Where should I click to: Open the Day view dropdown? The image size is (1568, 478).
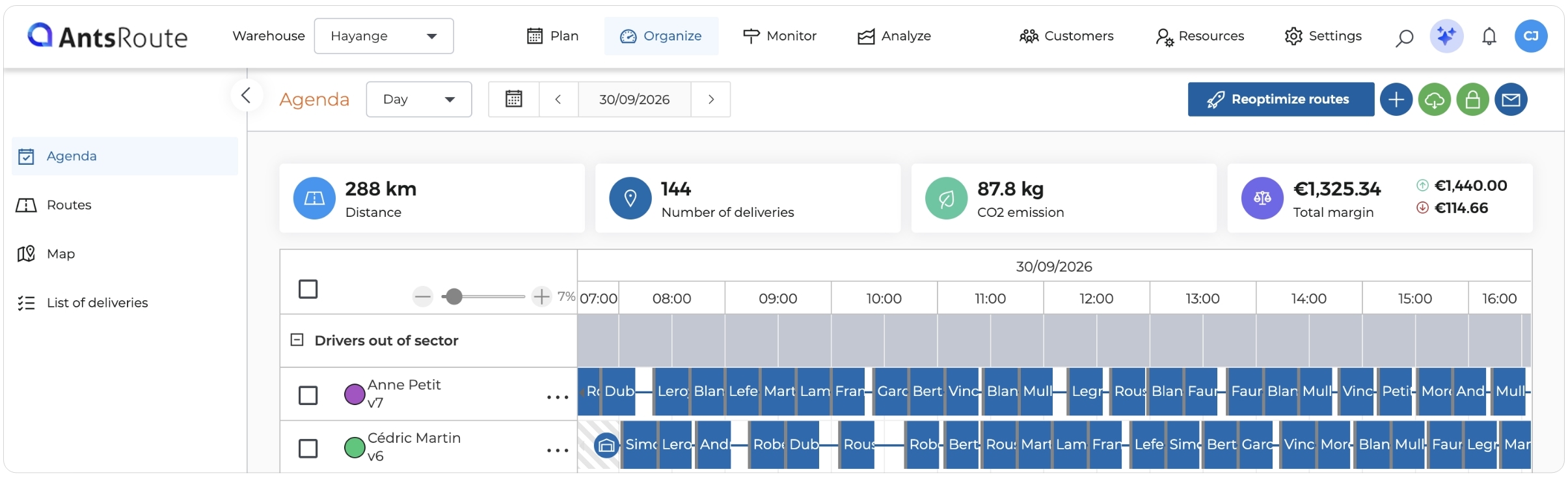[x=419, y=99]
